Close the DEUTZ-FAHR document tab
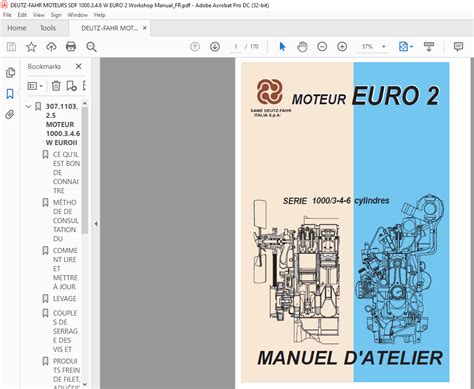Image resolution: width=474 pixels, height=389 pixels. coord(145,28)
